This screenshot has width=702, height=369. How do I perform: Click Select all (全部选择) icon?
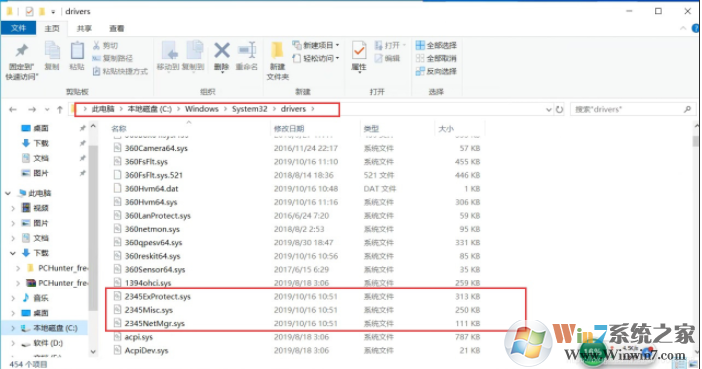tap(420, 45)
